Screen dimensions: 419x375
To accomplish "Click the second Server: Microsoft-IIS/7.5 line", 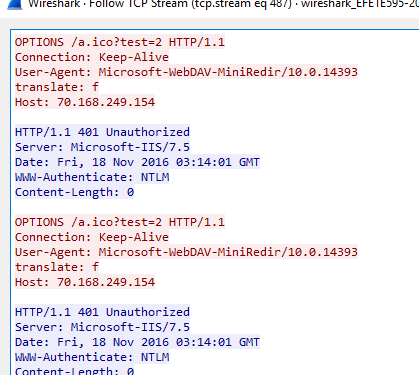I will pos(102,327).
